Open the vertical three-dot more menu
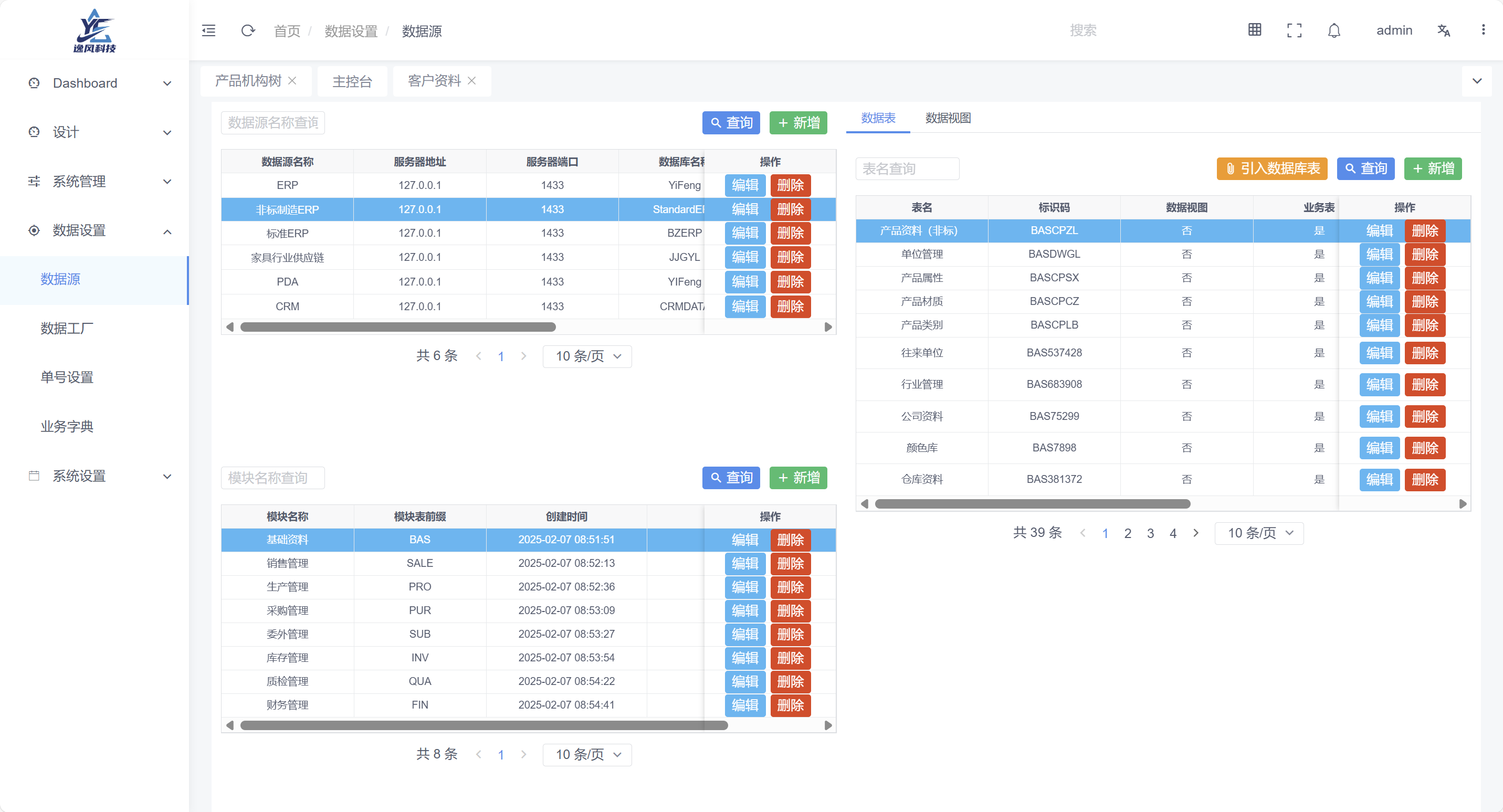Screen dimensions: 1503x812 1483,30
